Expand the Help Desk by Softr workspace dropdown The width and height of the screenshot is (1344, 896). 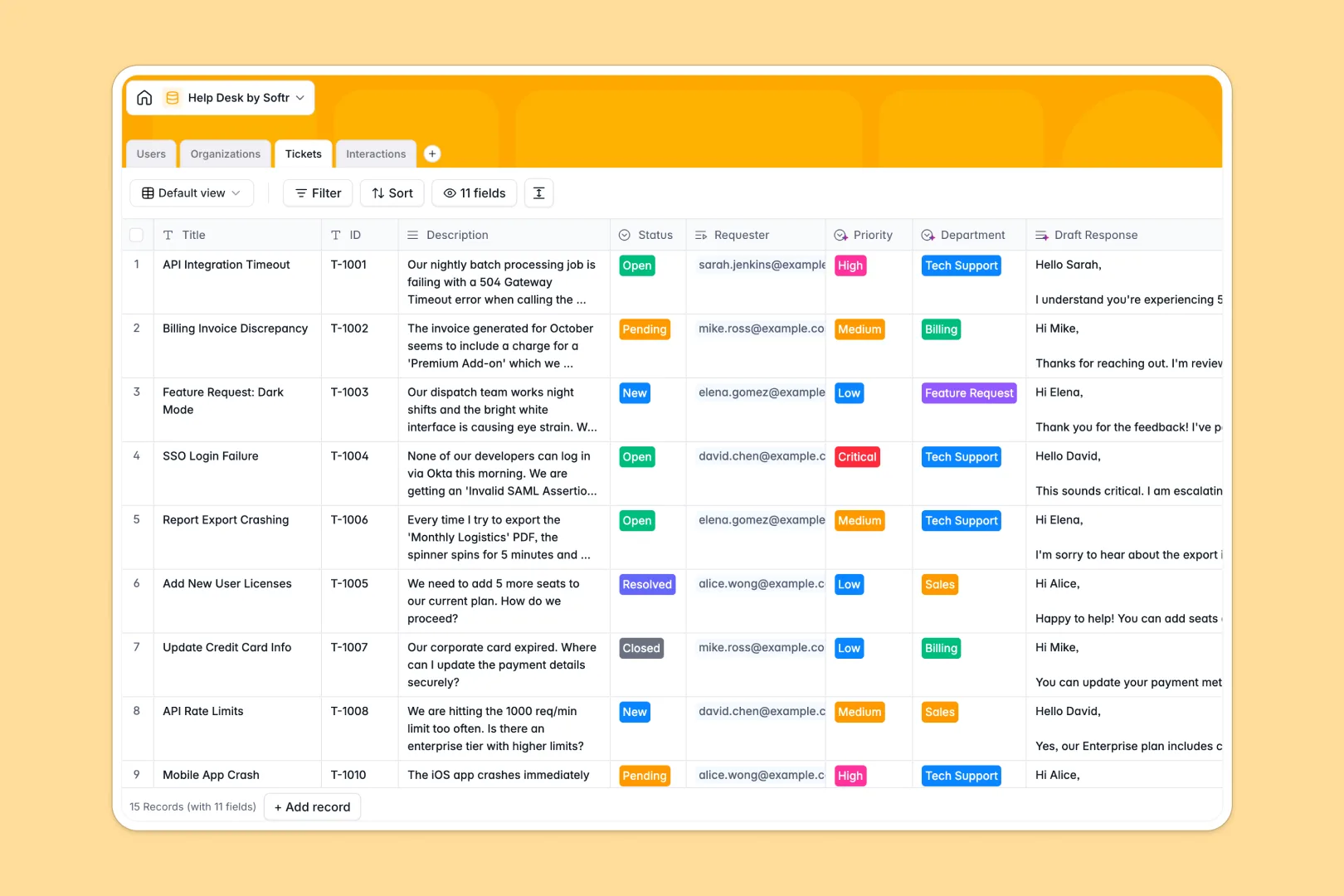[x=300, y=97]
